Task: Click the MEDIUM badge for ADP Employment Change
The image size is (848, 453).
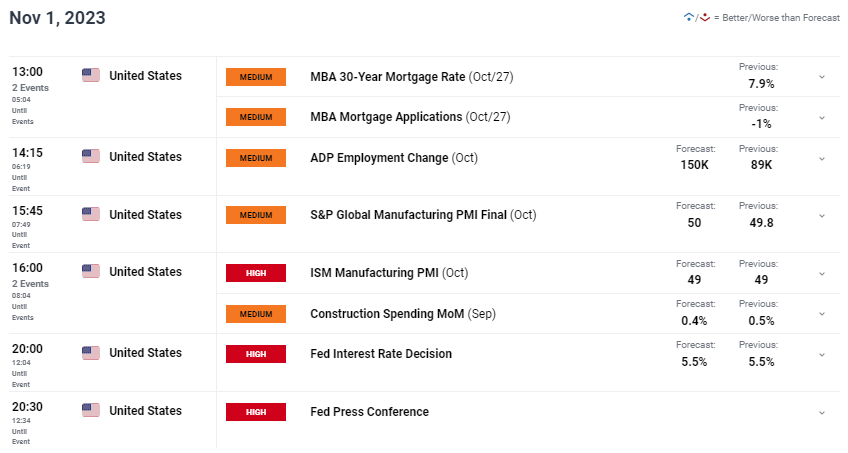Action: tap(256, 158)
